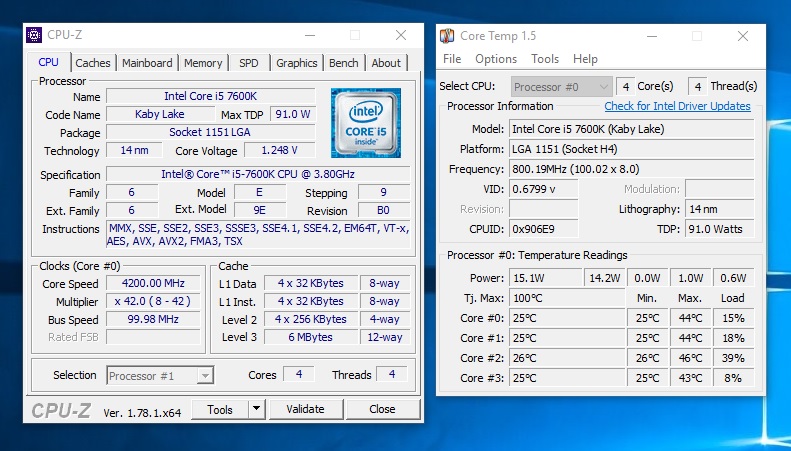Image resolution: width=791 pixels, height=451 pixels.
Task: Click the Intel Core i5 logo in CPU-Z
Action: point(366,123)
